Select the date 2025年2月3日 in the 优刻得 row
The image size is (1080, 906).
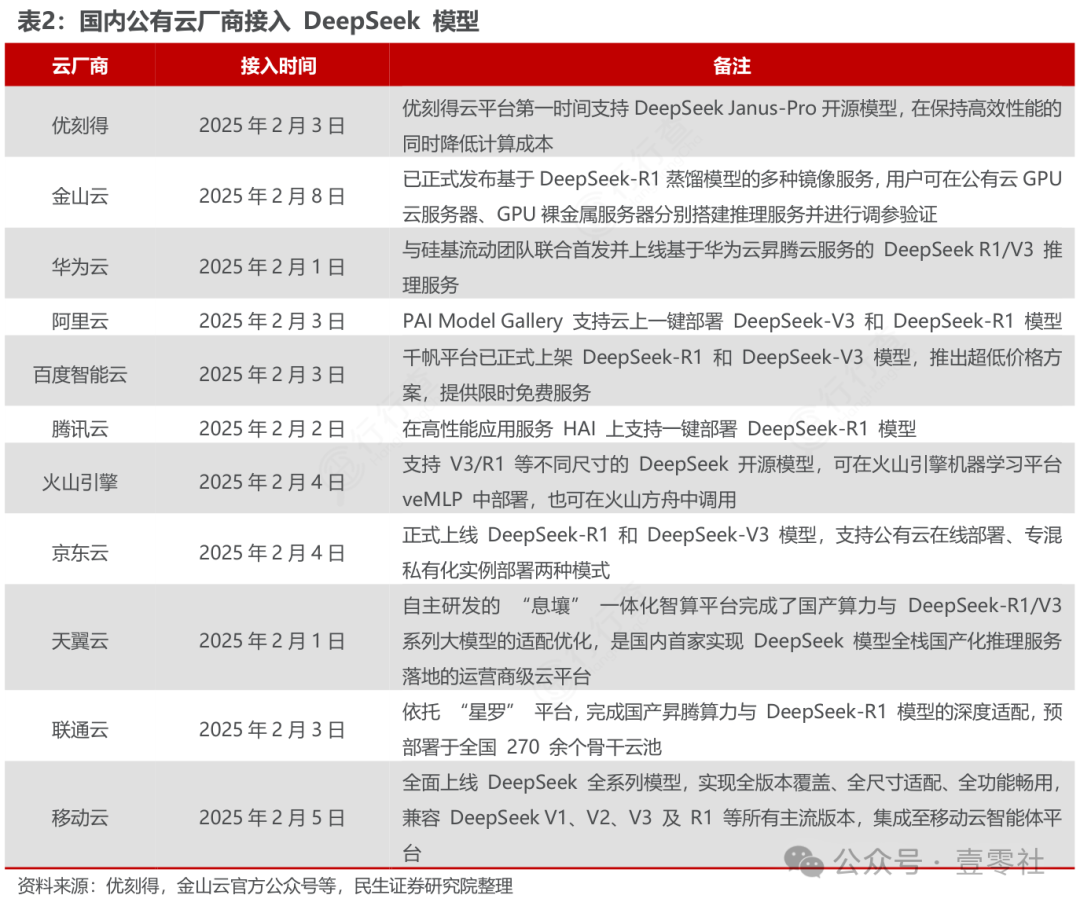pos(272,125)
